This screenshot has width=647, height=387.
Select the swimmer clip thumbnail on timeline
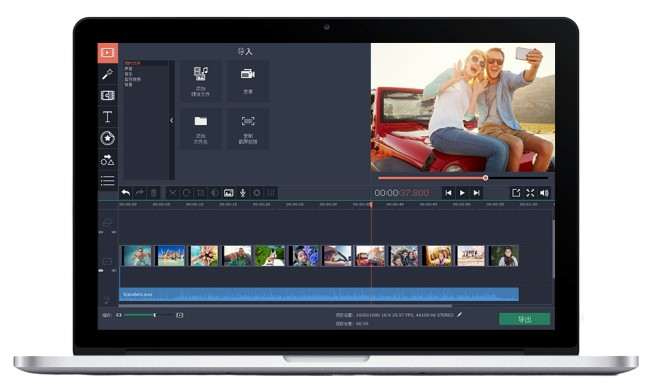[137, 256]
